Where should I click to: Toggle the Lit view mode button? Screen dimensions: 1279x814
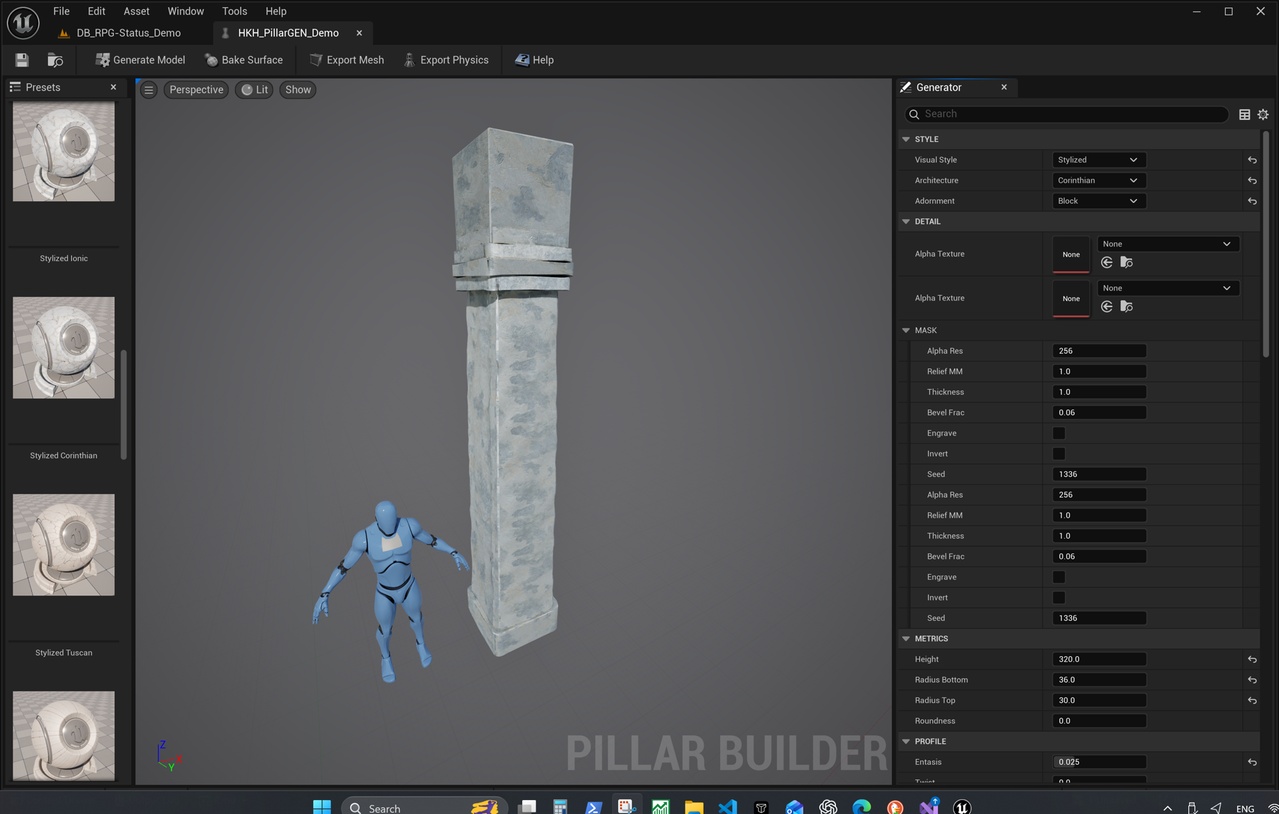coord(254,90)
